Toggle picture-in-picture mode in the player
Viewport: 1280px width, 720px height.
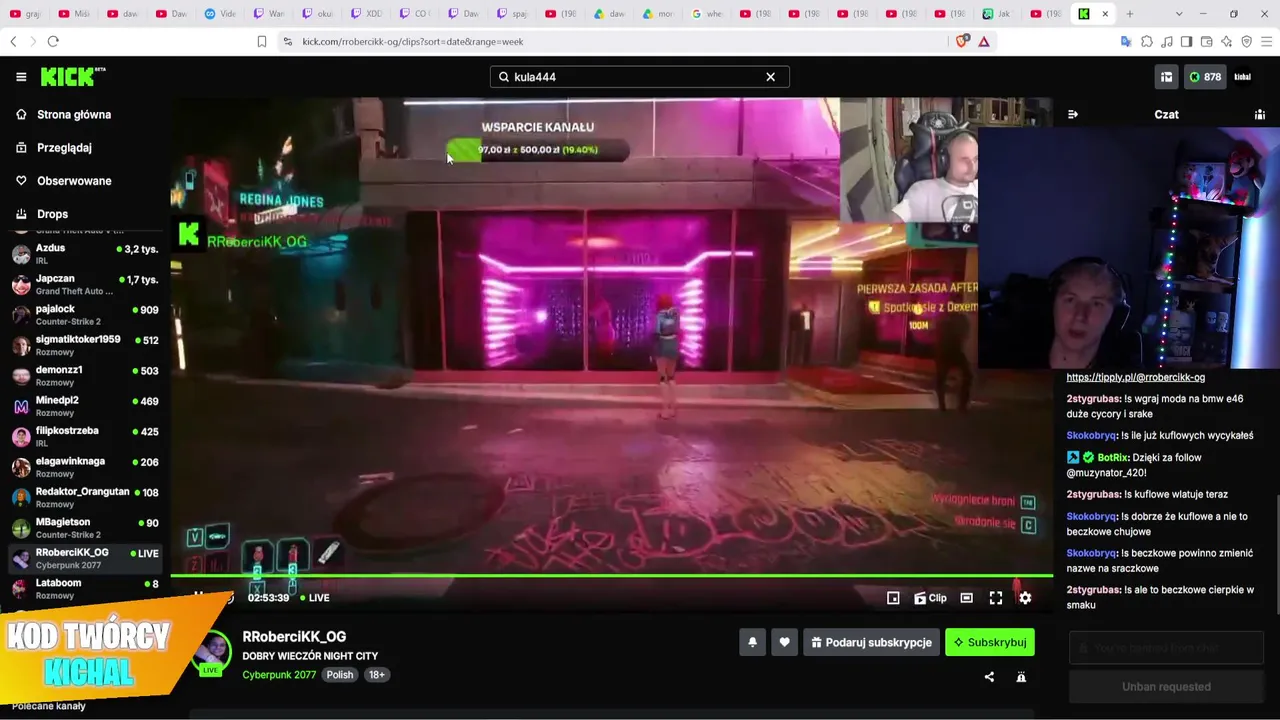(x=893, y=598)
